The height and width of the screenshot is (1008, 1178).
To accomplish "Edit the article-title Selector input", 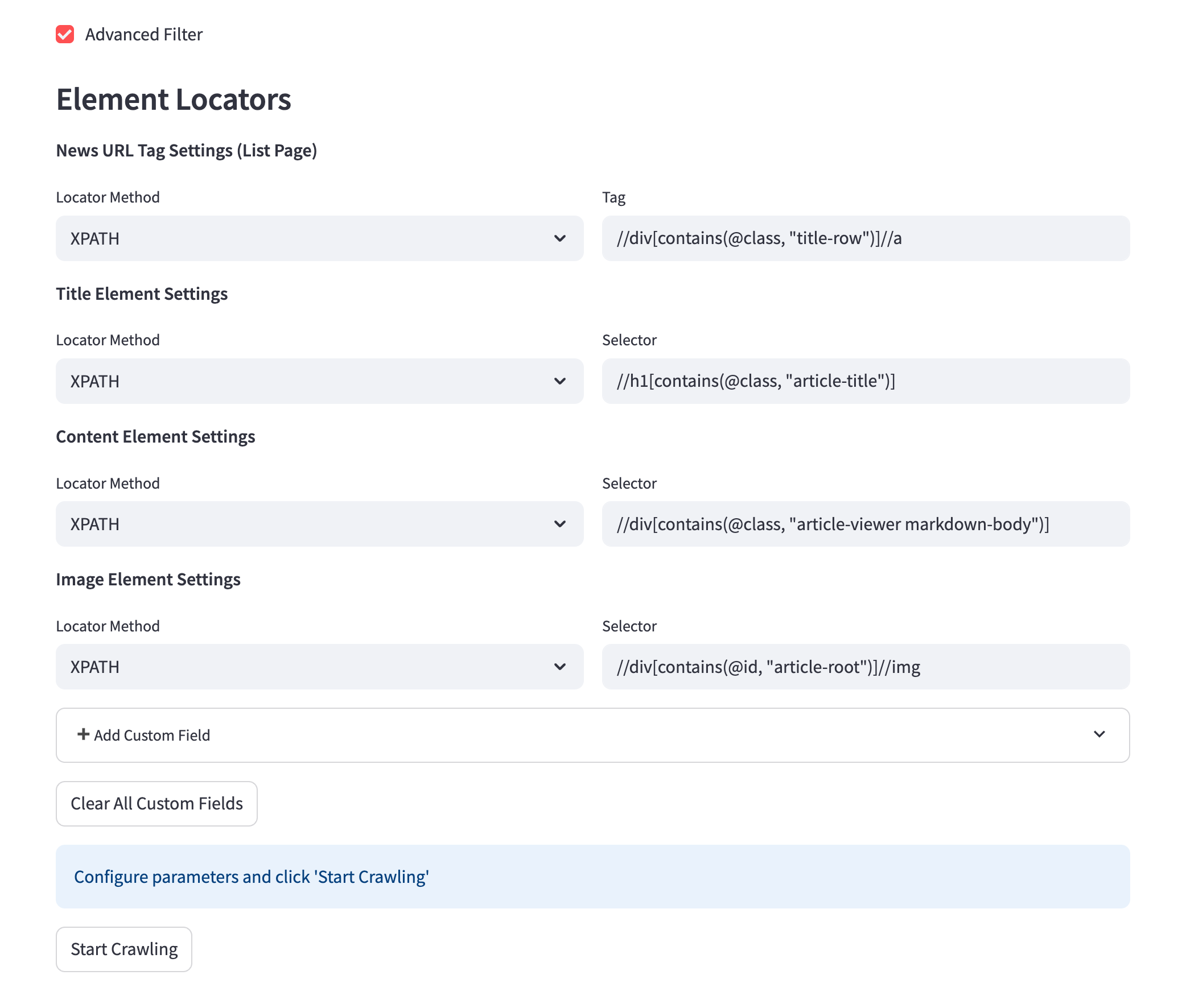I will coord(865,381).
